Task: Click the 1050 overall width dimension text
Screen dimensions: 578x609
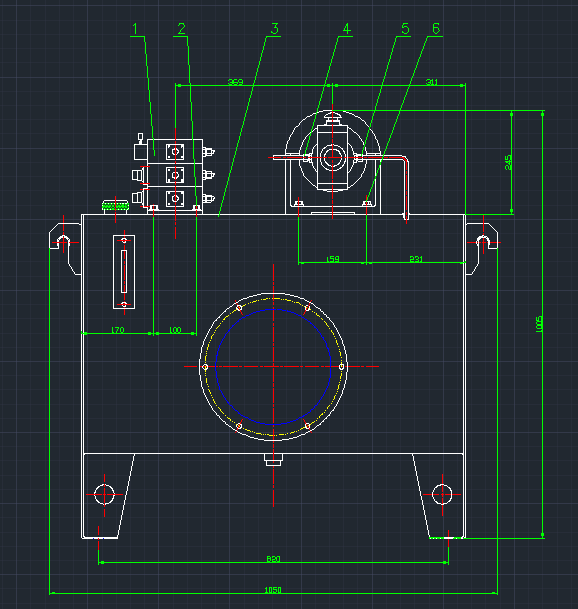Action: coord(273,590)
